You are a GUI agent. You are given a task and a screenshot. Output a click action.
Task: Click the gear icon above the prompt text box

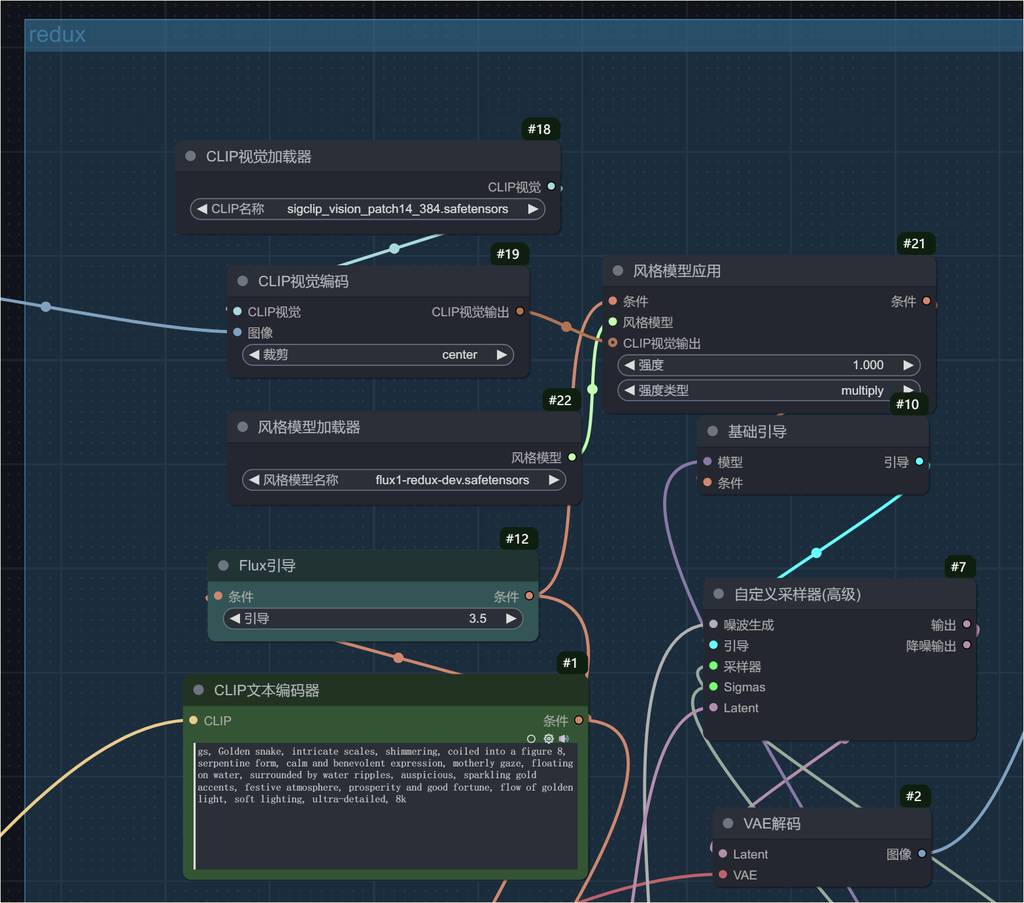click(548, 739)
